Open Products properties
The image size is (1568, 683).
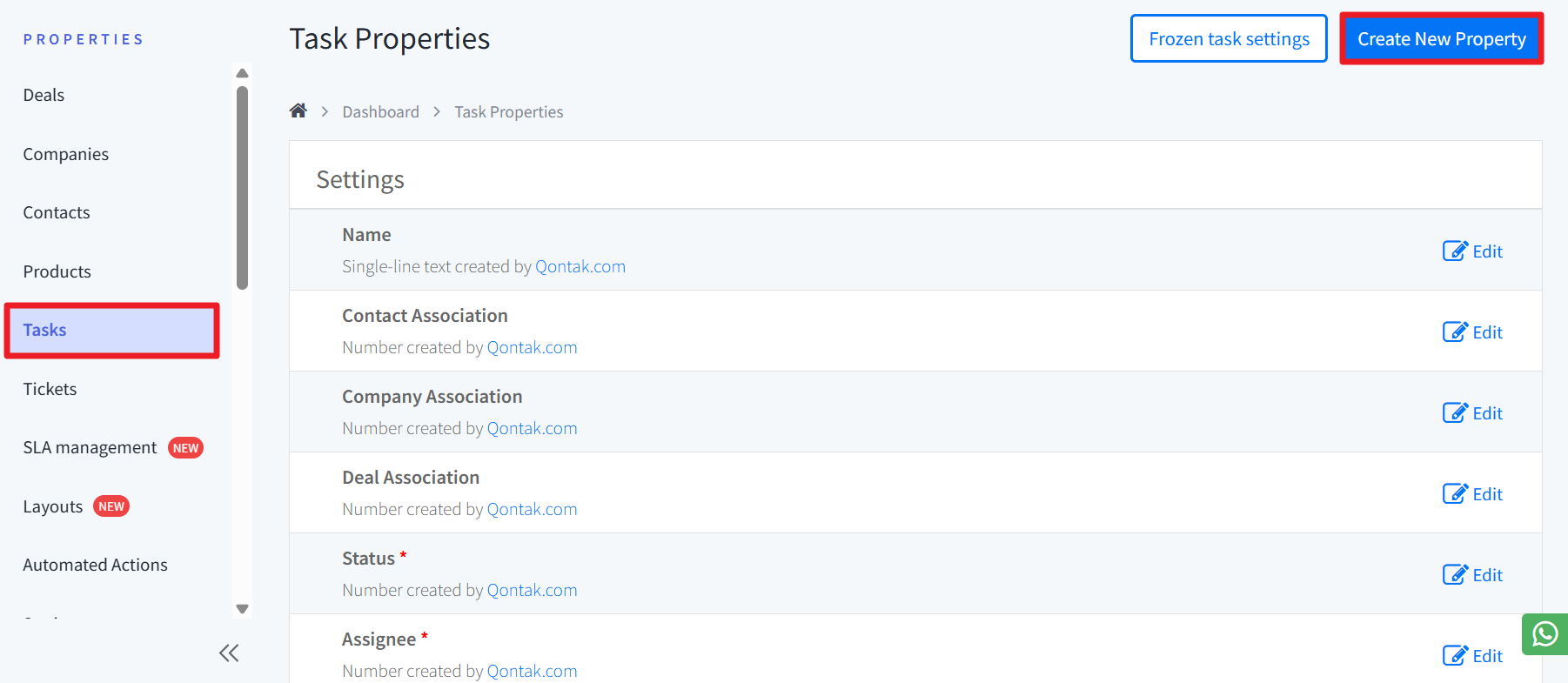[57, 272]
